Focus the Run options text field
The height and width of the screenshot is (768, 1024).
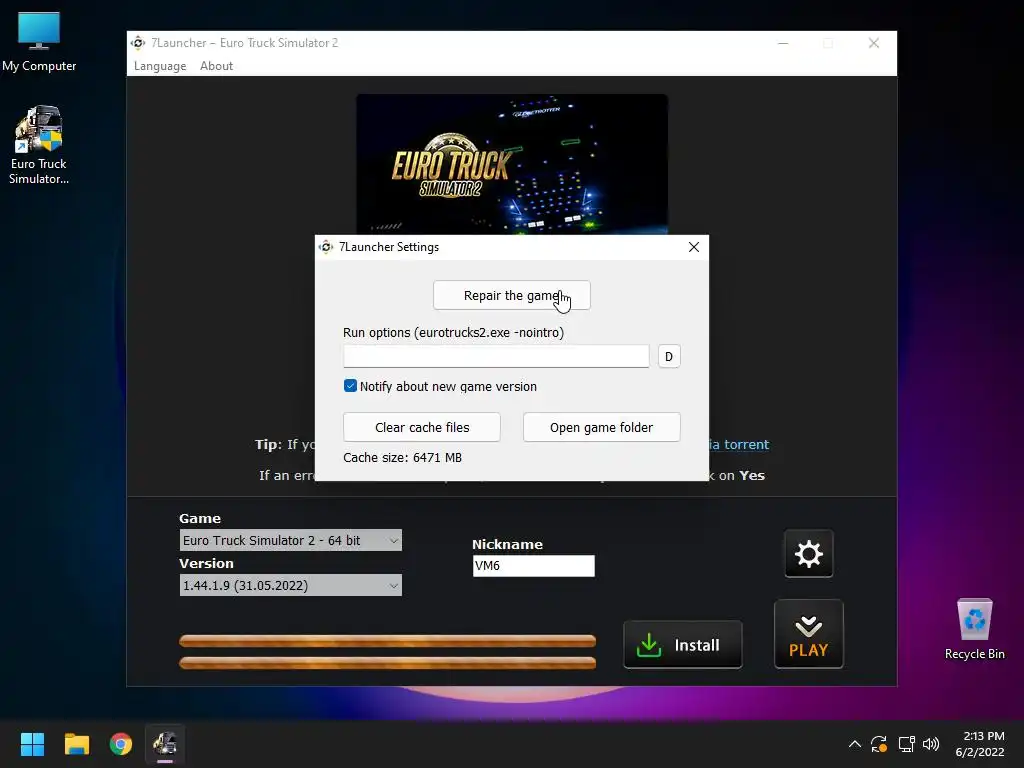click(x=496, y=356)
